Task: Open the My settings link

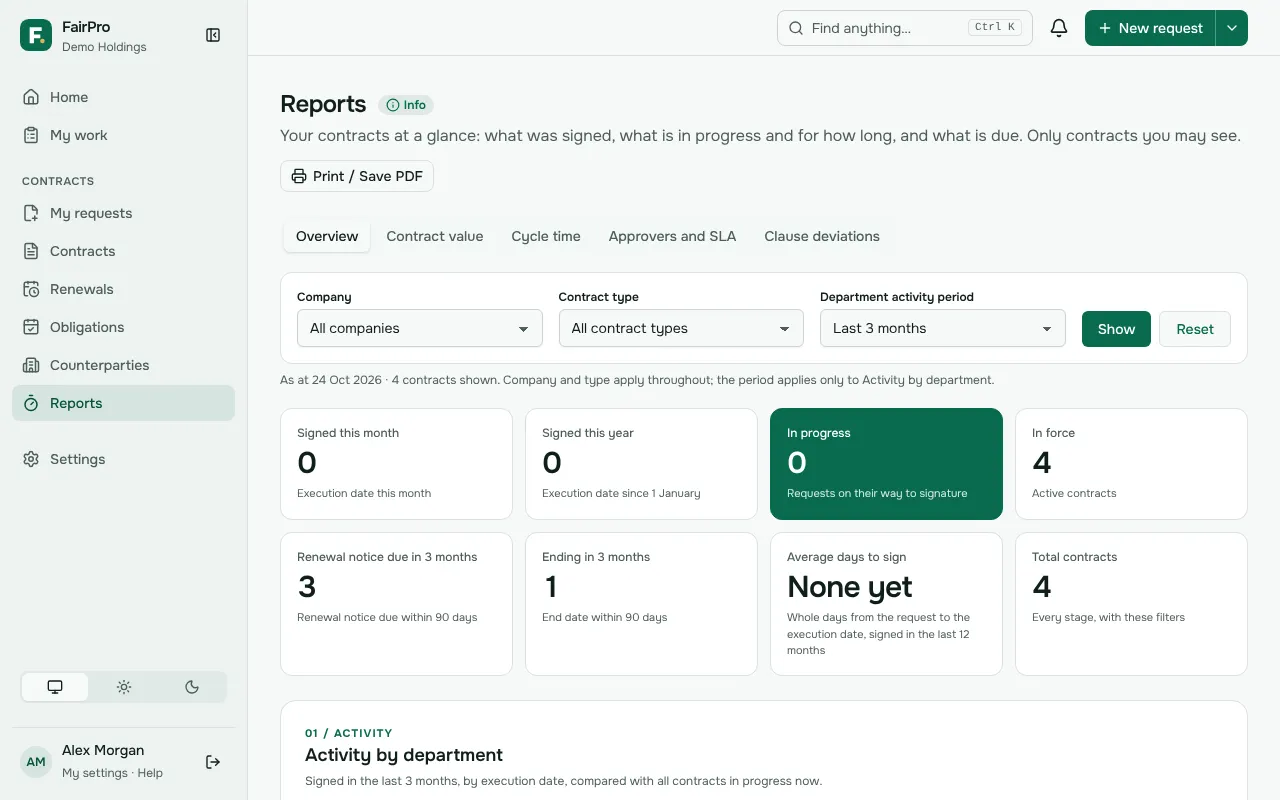Action: coord(95,773)
